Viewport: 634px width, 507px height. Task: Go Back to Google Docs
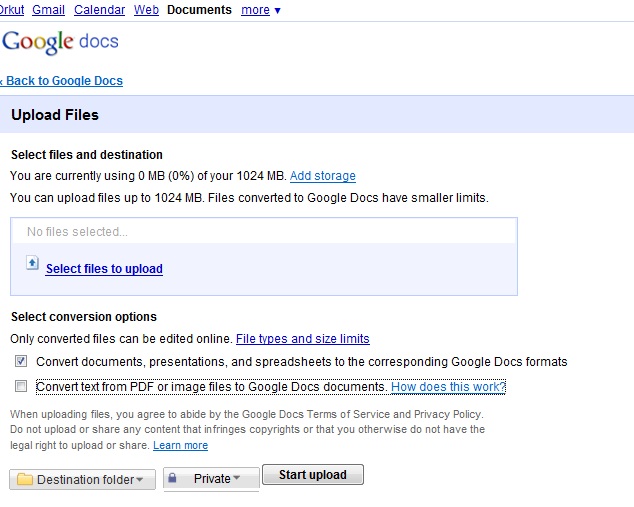(61, 81)
